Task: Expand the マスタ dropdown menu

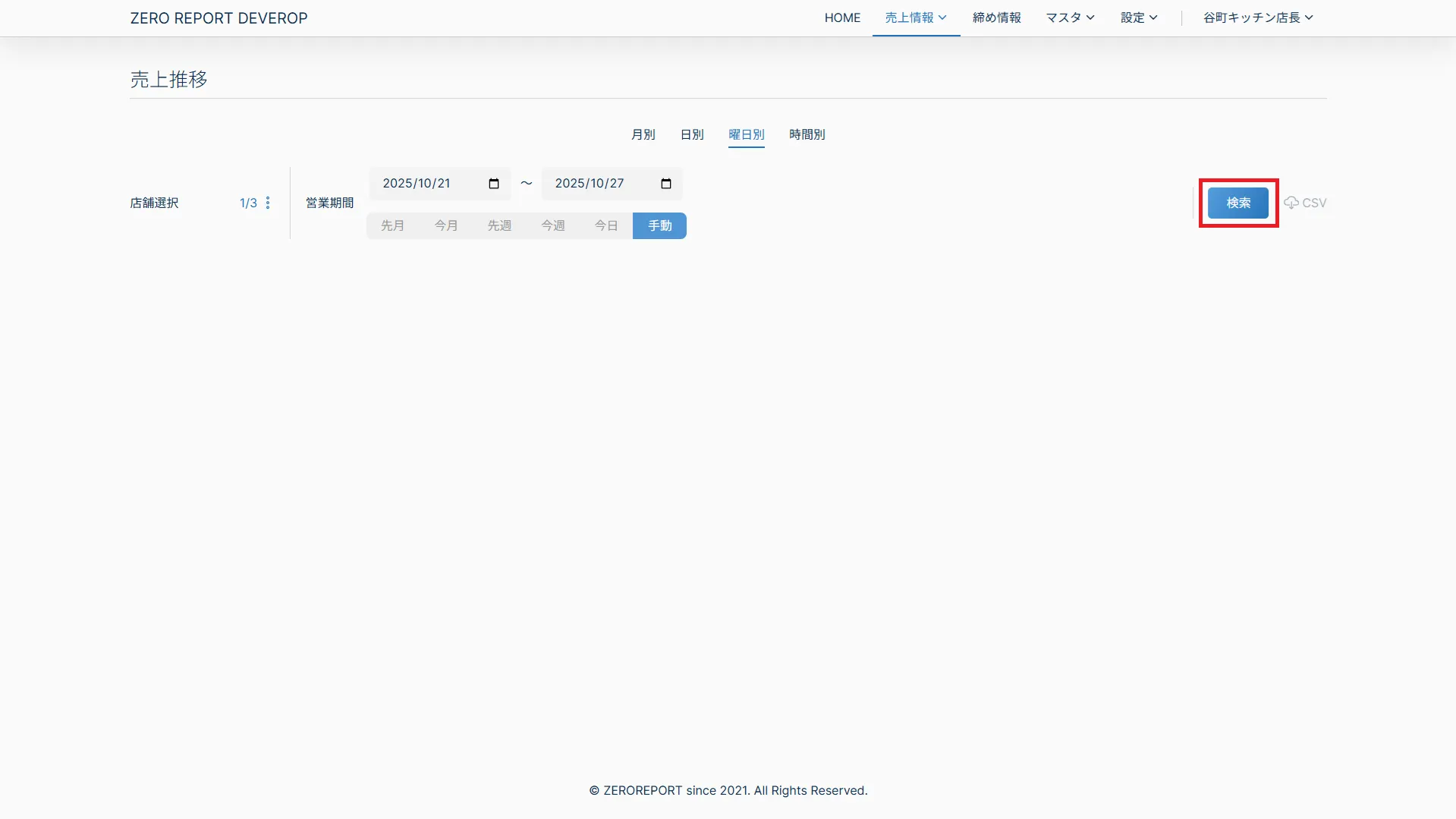Action: click(1070, 17)
